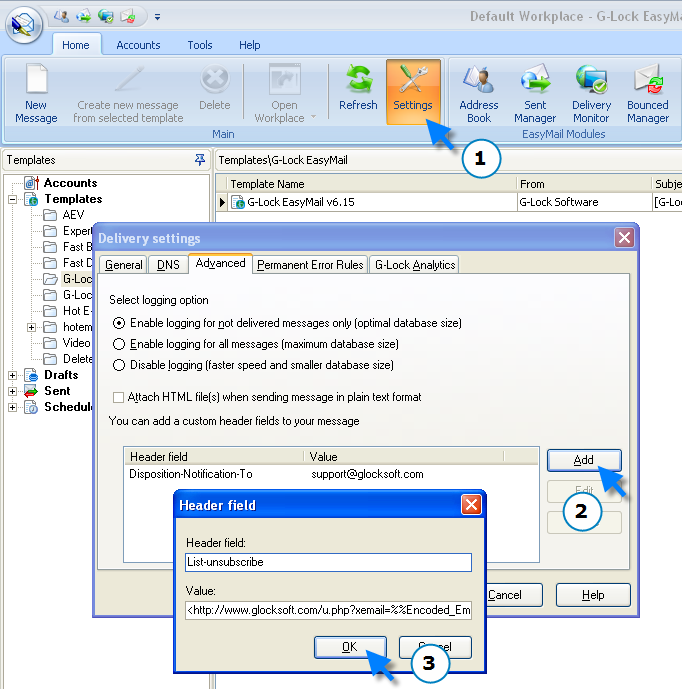This screenshot has height=689, width=682.
Task: Click the EasyMail application orb button
Action: (x=24, y=25)
